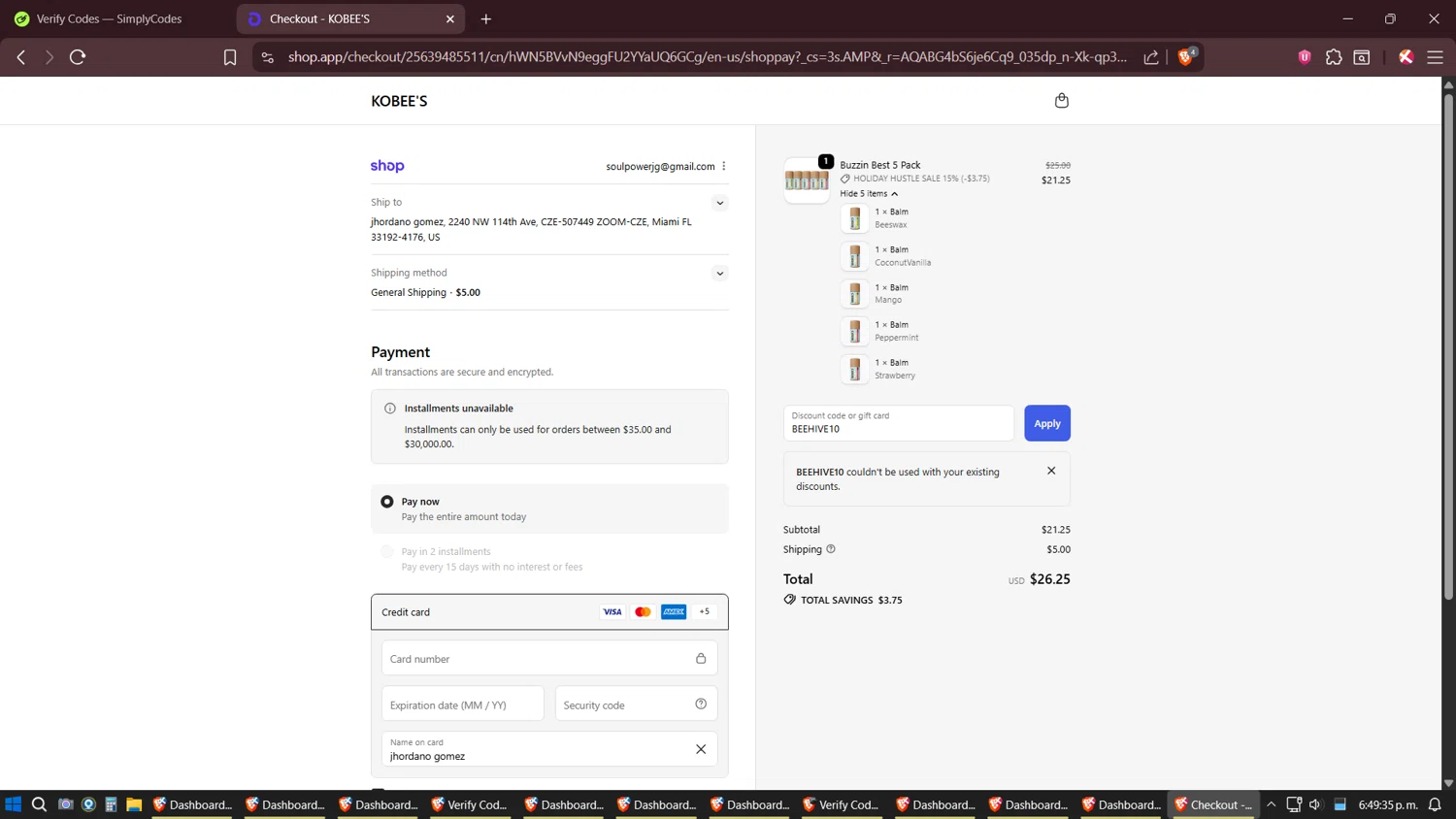1456x819 pixels.
Task: Expand the Shipping method section
Action: 719,274
